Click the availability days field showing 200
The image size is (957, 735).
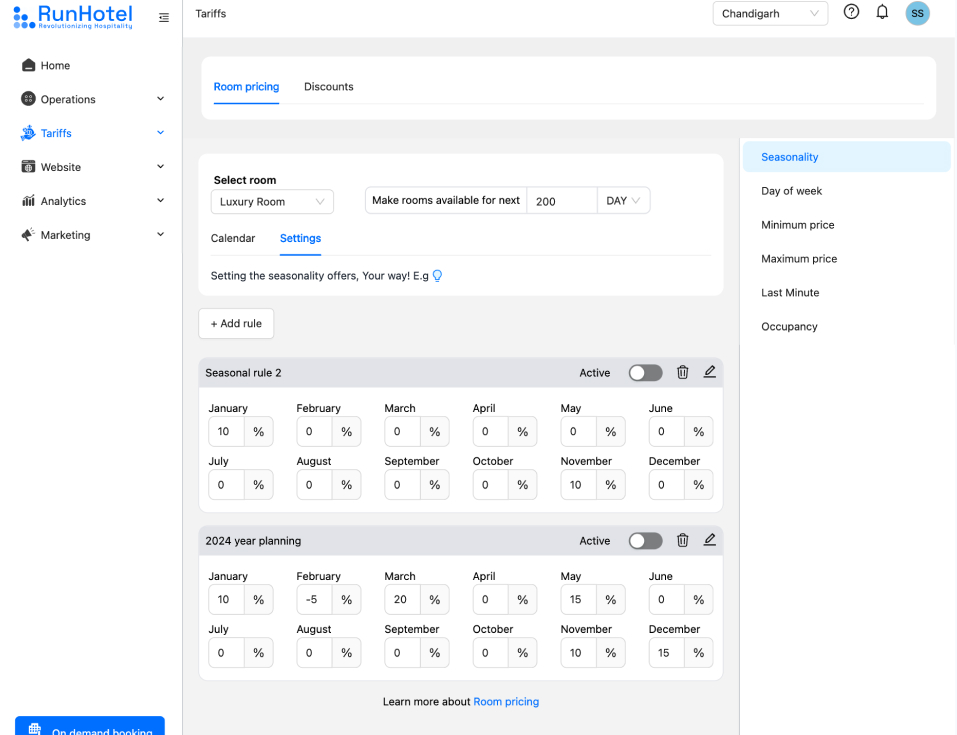562,201
